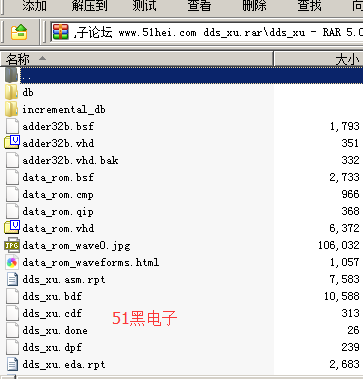
Task: Click the RAR archive icon in address bar
Action: [61, 32]
